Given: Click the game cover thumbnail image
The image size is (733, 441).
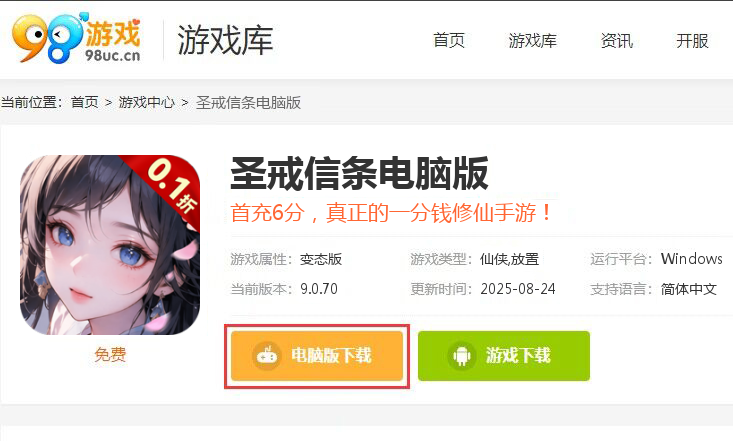Looking at the screenshot, I should [x=110, y=245].
